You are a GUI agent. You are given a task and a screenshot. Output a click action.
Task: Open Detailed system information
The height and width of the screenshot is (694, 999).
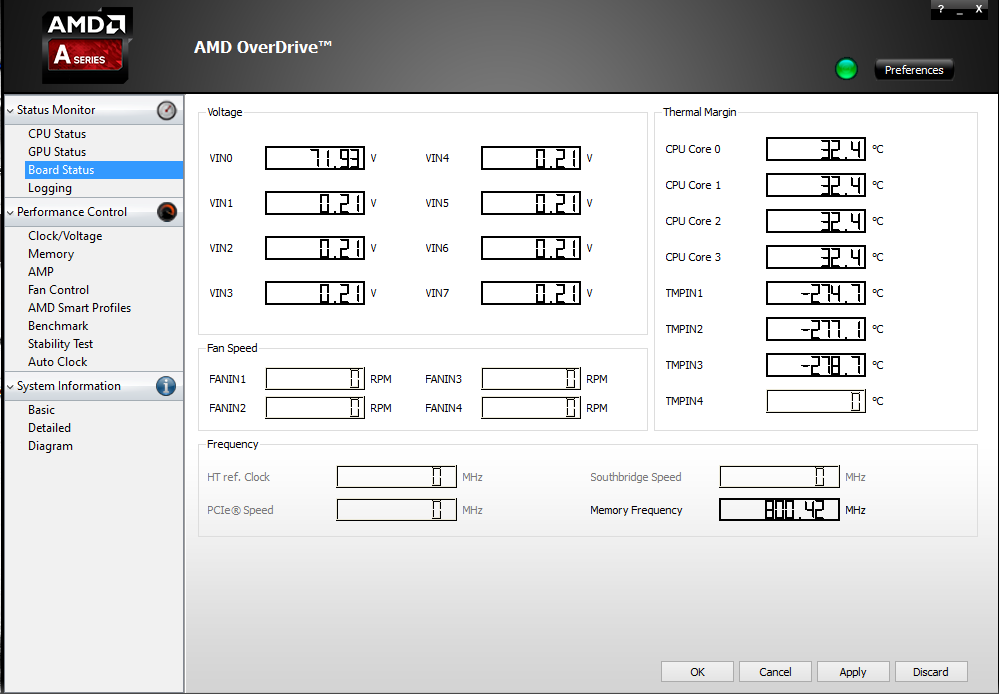point(49,428)
